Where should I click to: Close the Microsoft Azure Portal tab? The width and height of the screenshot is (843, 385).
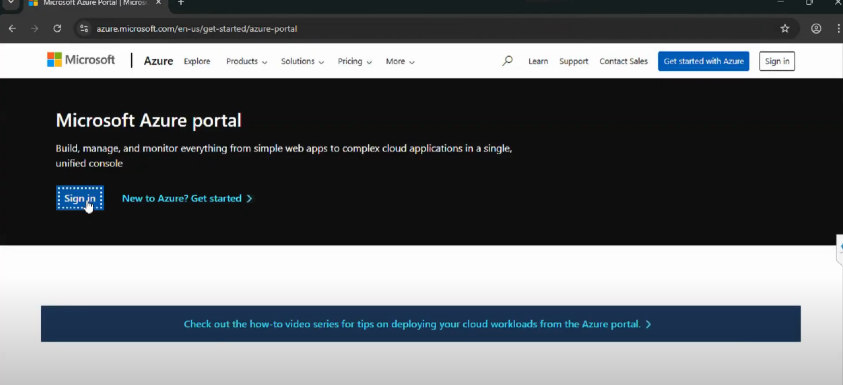pyautogui.click(x=159, y=3)
